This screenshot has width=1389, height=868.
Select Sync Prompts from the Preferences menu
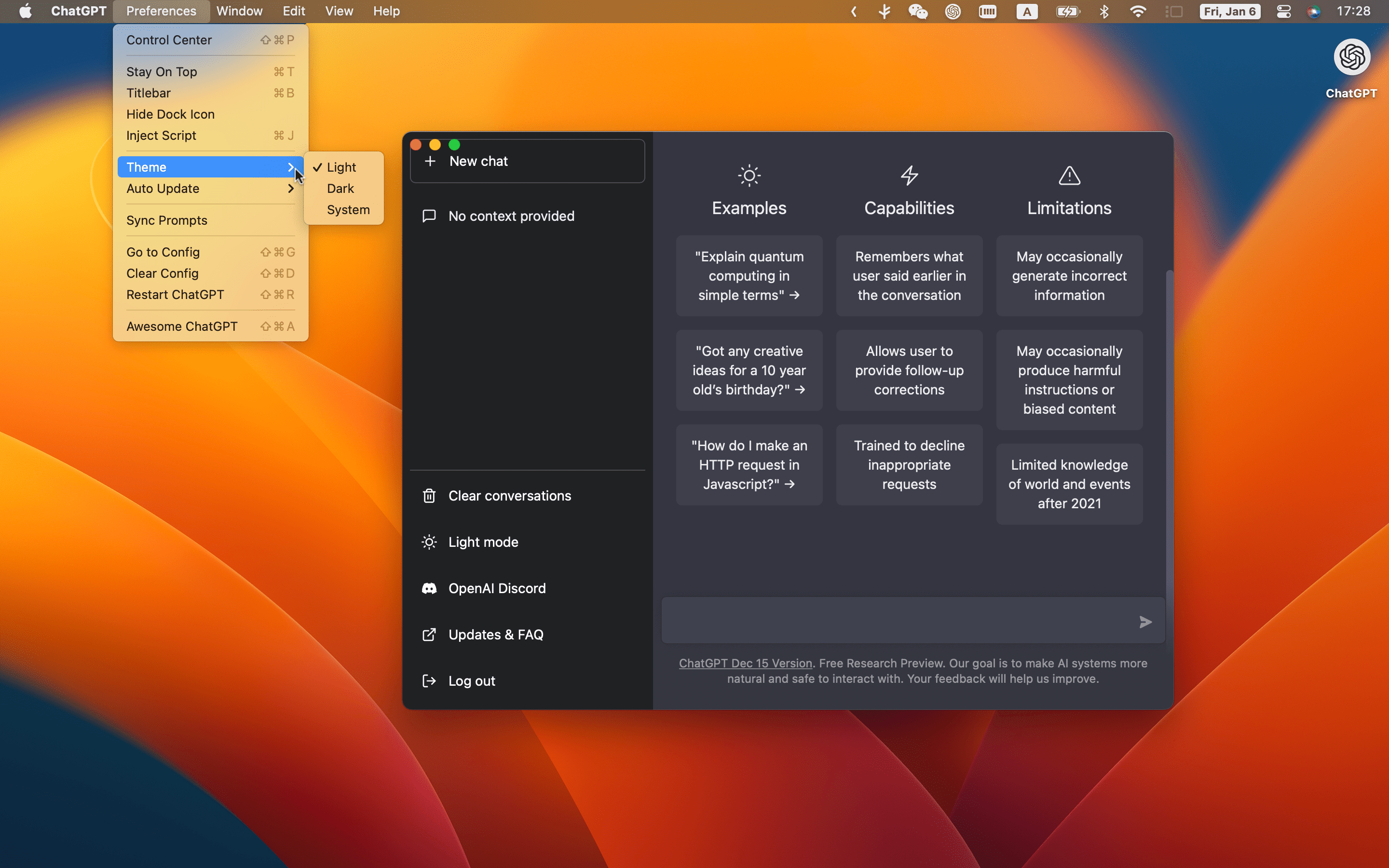tap(166, 220)
